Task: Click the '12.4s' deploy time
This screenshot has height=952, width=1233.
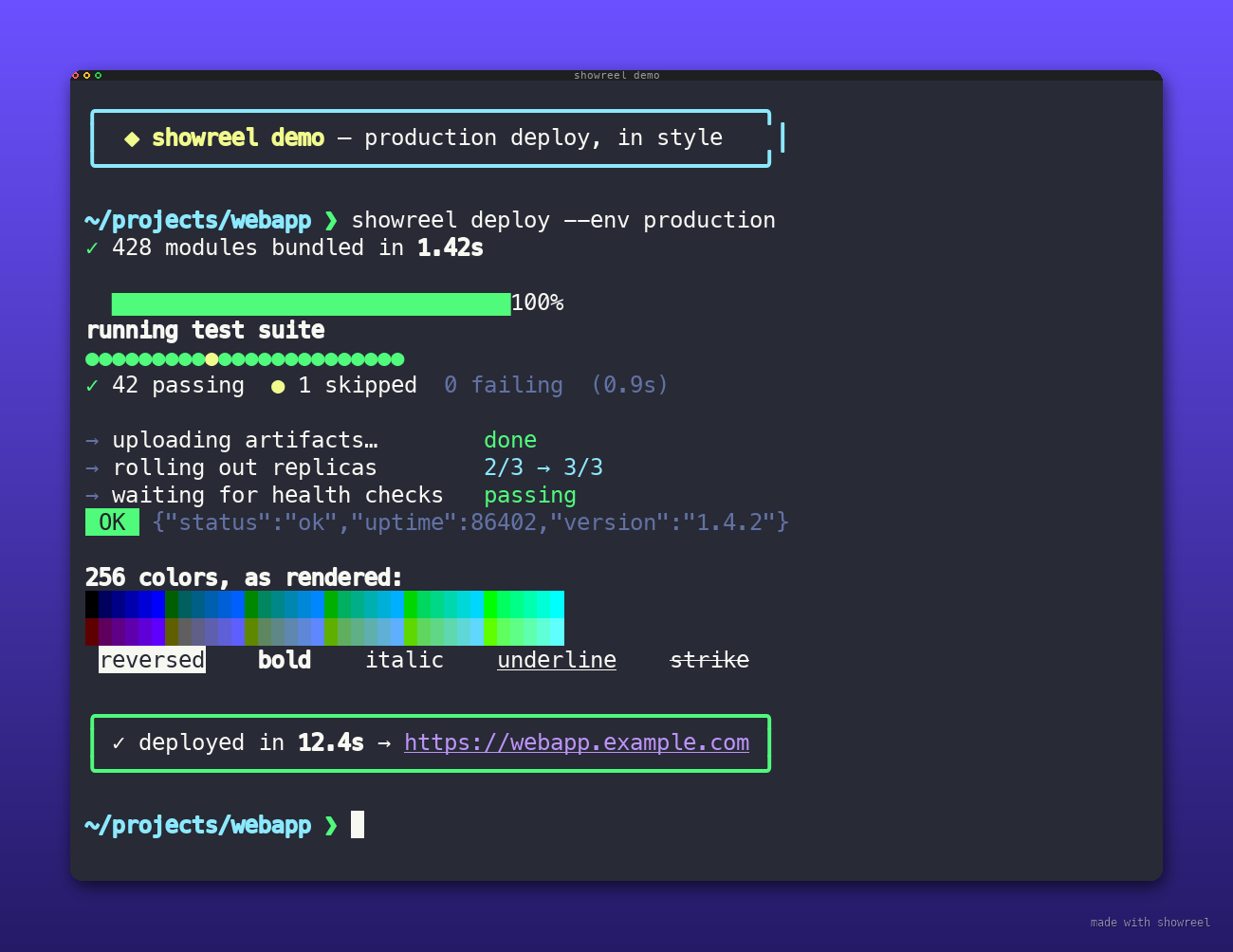Action: click(x=331, y=742)
